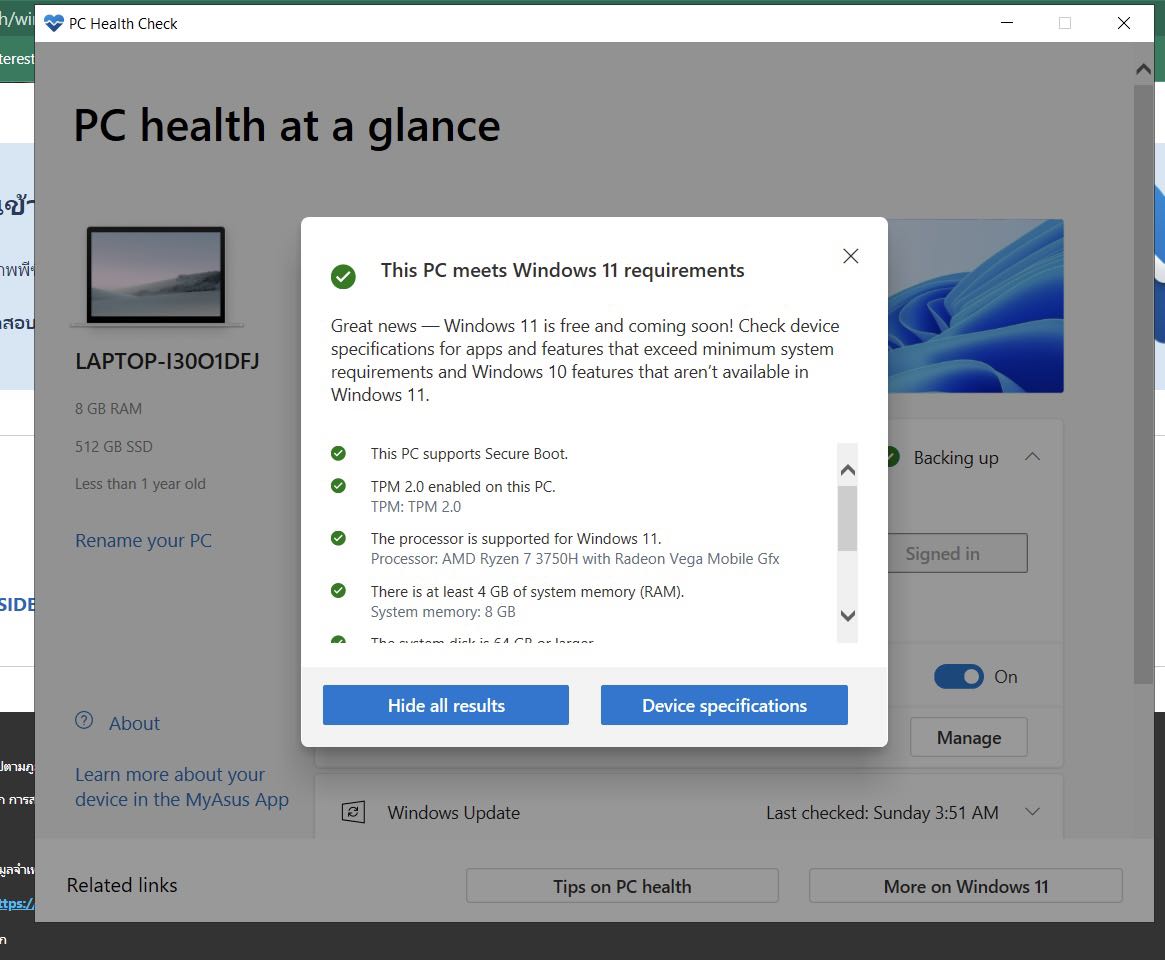Click More on Windows 11 button

tap(966, 886)
